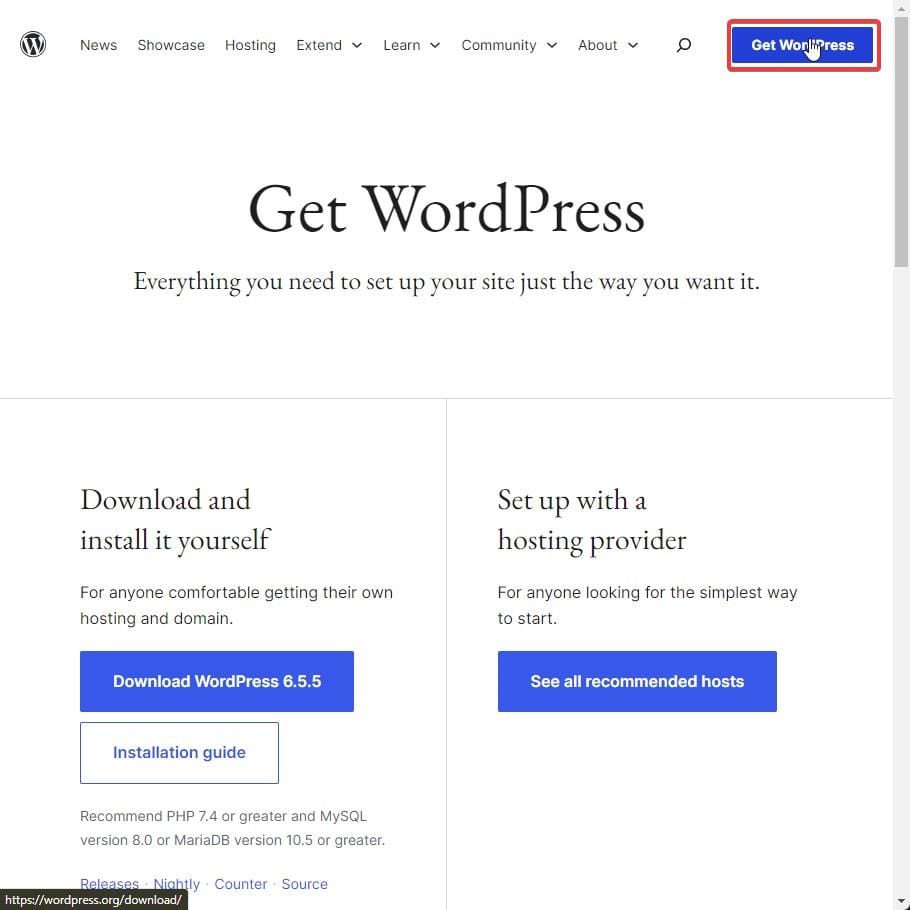Screen dimensions: 910x910
Task: Click Download WordPress 6.5.5 button
Action: pyautogui.click(x=216, y=681)
